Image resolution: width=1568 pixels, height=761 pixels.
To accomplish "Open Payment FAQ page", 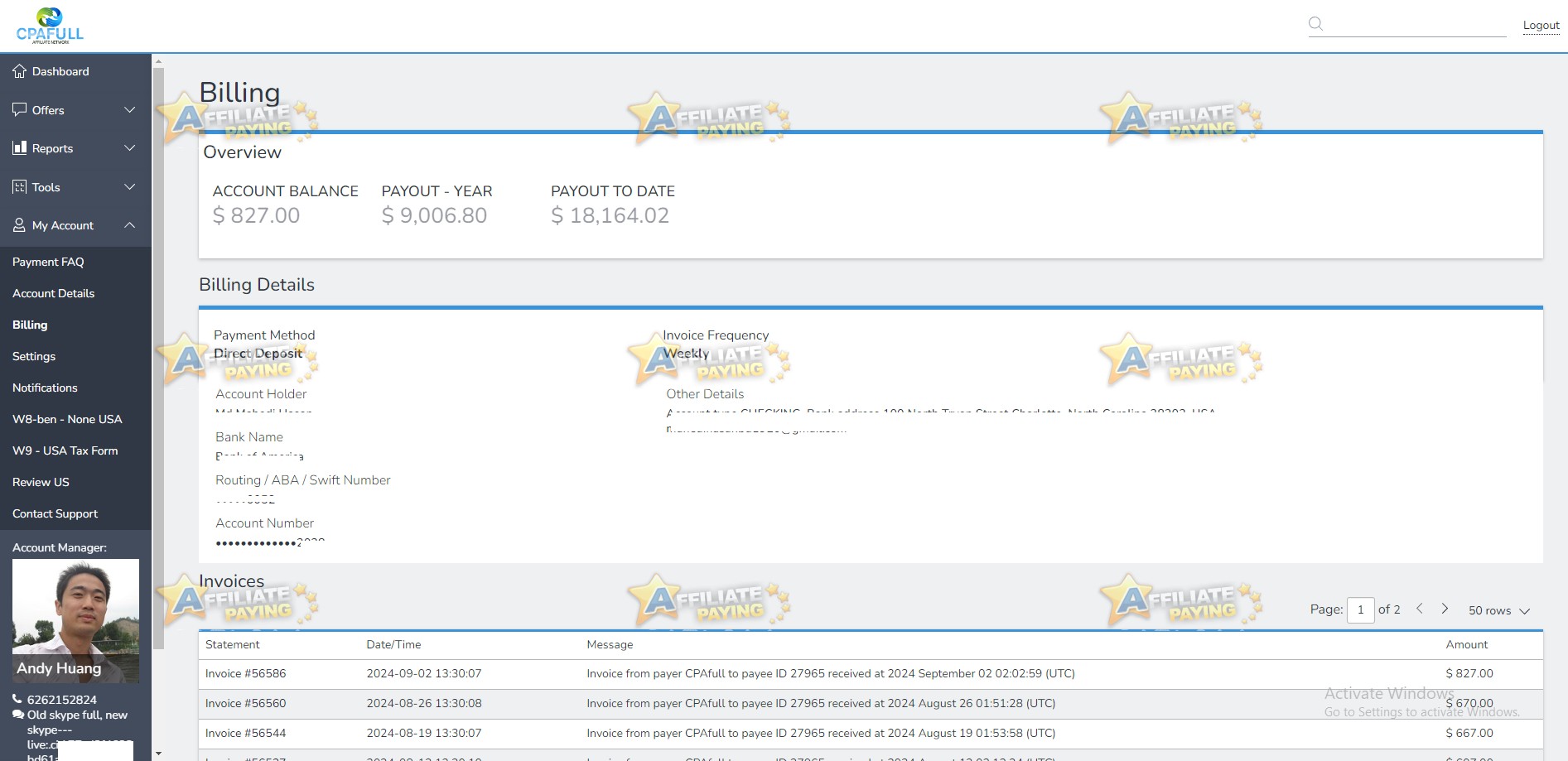I will [x=48, y=262].
